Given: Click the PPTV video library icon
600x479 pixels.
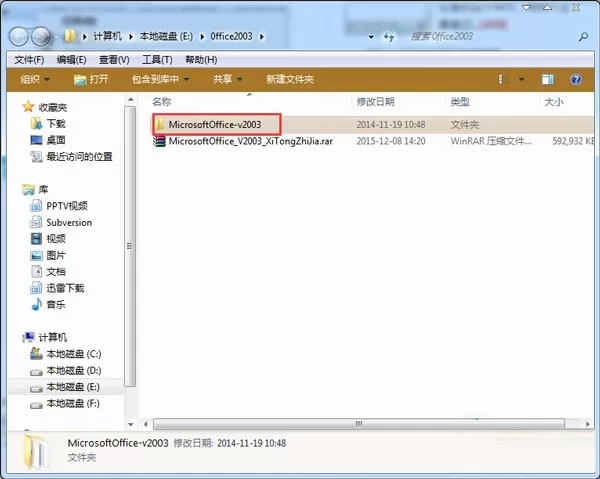Looking at the screenshot, I should (36, 206).
